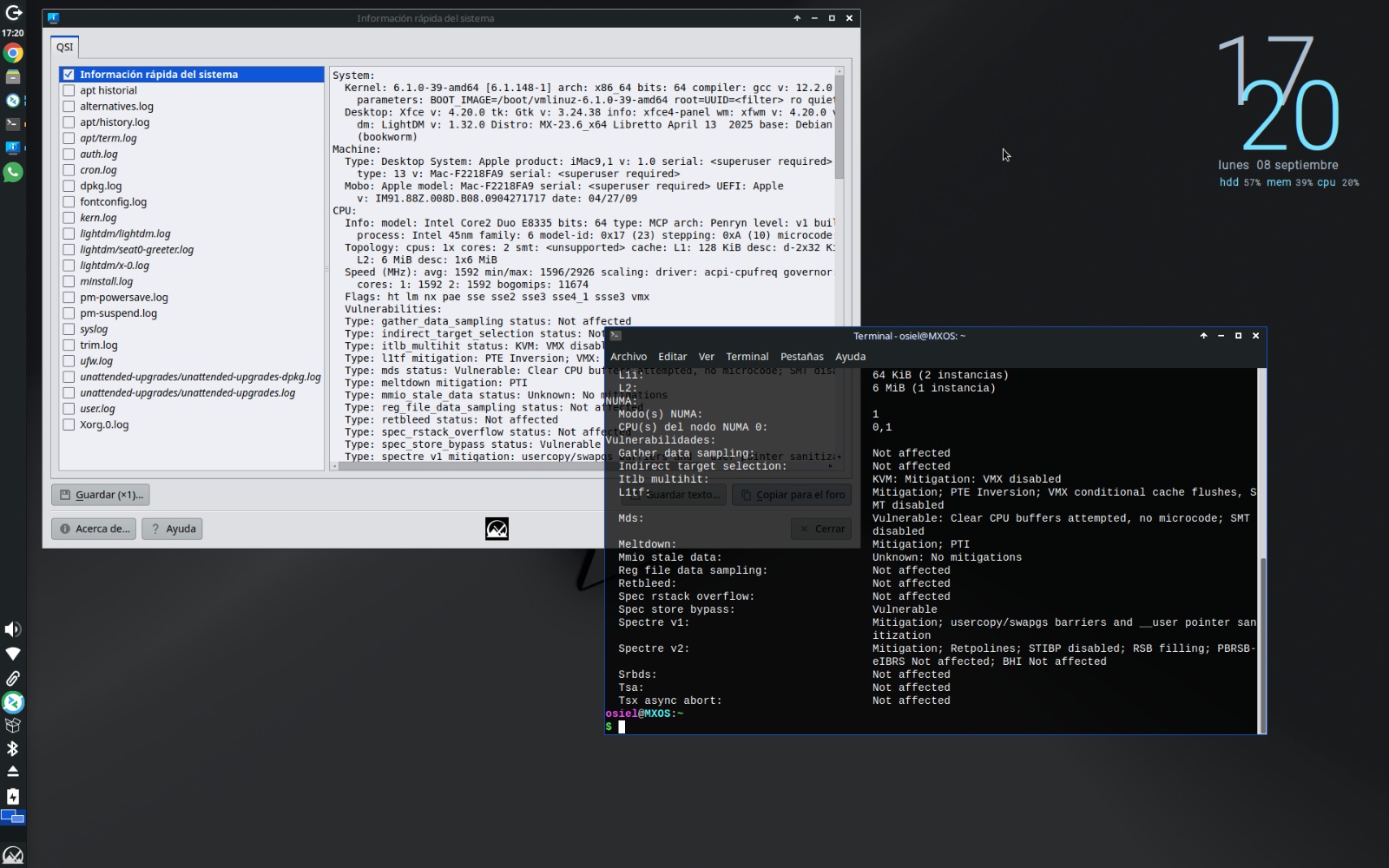
Task: Click Copiar para el foro button
Action: pos(792,495)
